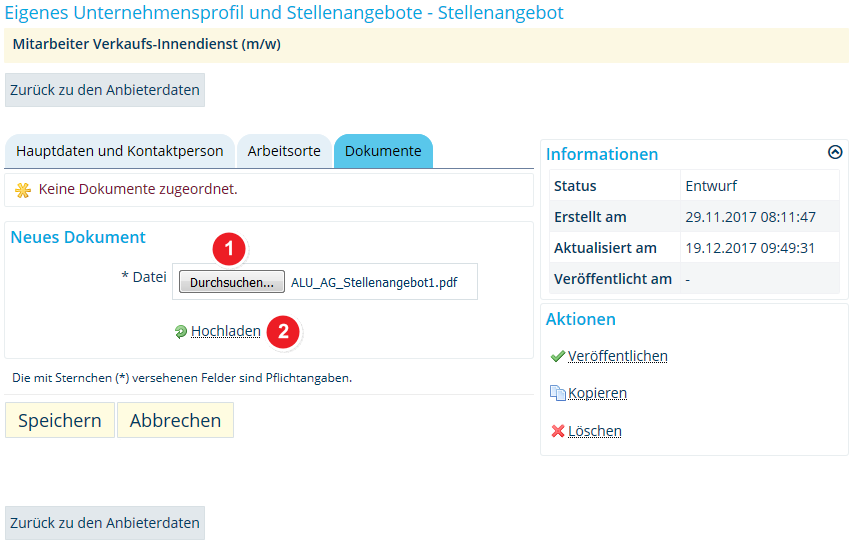Click the yellow asterisk notice icon
This screenshot has width=855, height=547.
click(23, 190)
